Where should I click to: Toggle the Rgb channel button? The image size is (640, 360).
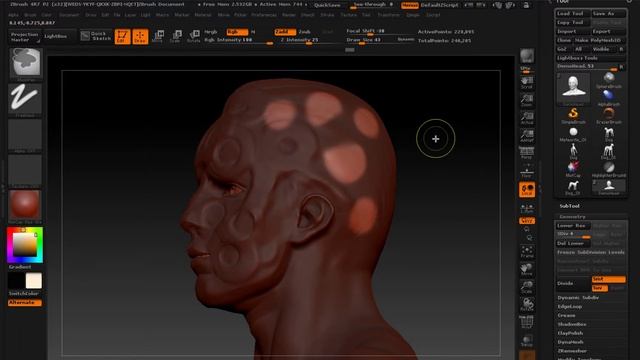237,32
